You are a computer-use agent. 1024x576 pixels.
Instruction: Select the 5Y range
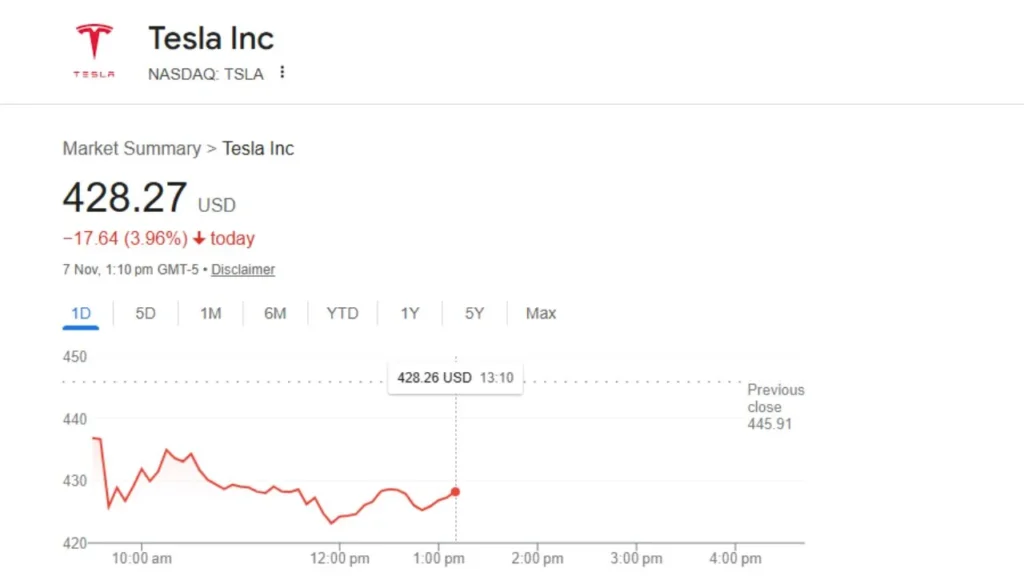click(473, 313)
